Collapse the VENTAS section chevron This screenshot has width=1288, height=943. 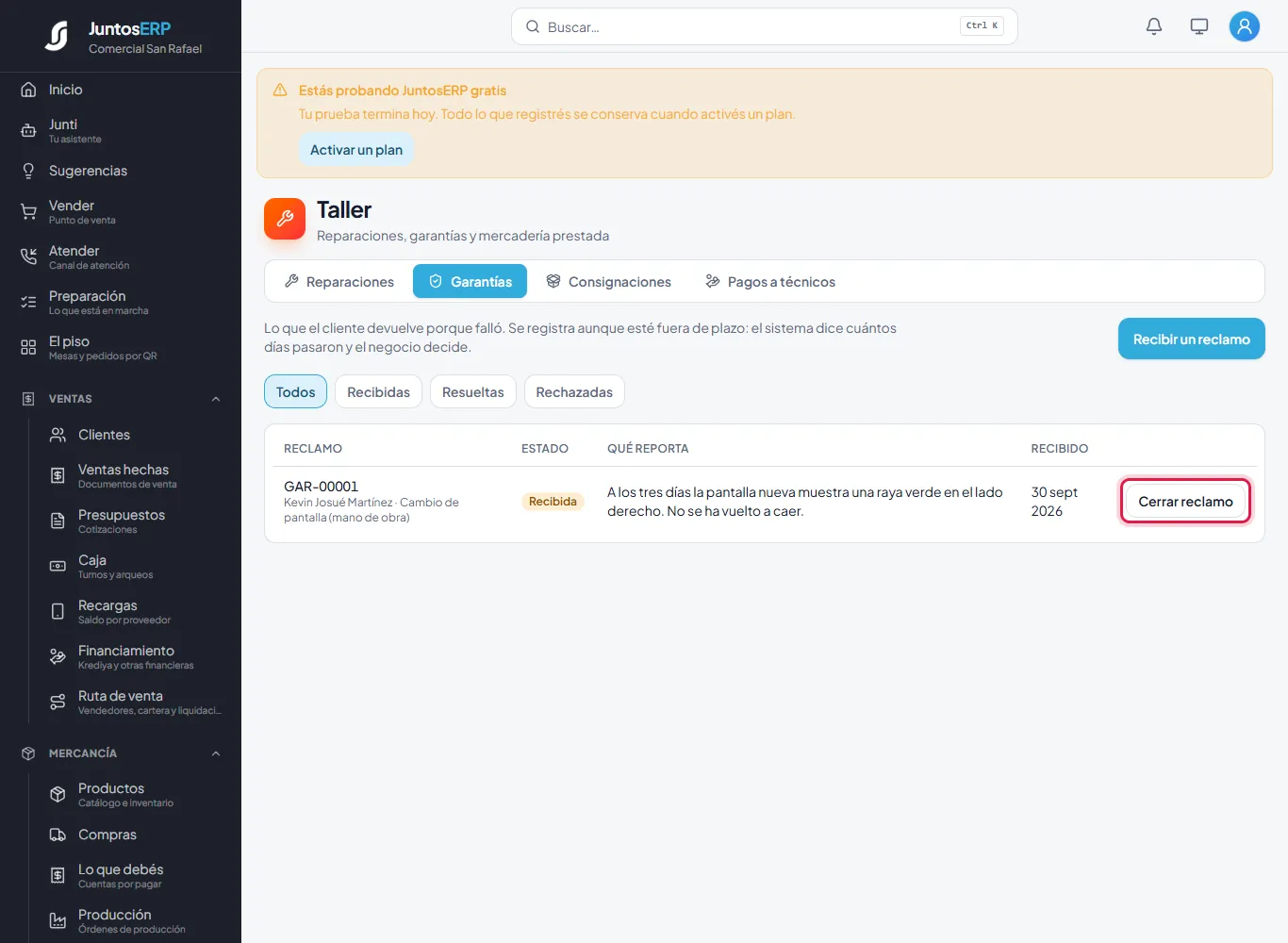pyautogui.click(x=216, y=399)
